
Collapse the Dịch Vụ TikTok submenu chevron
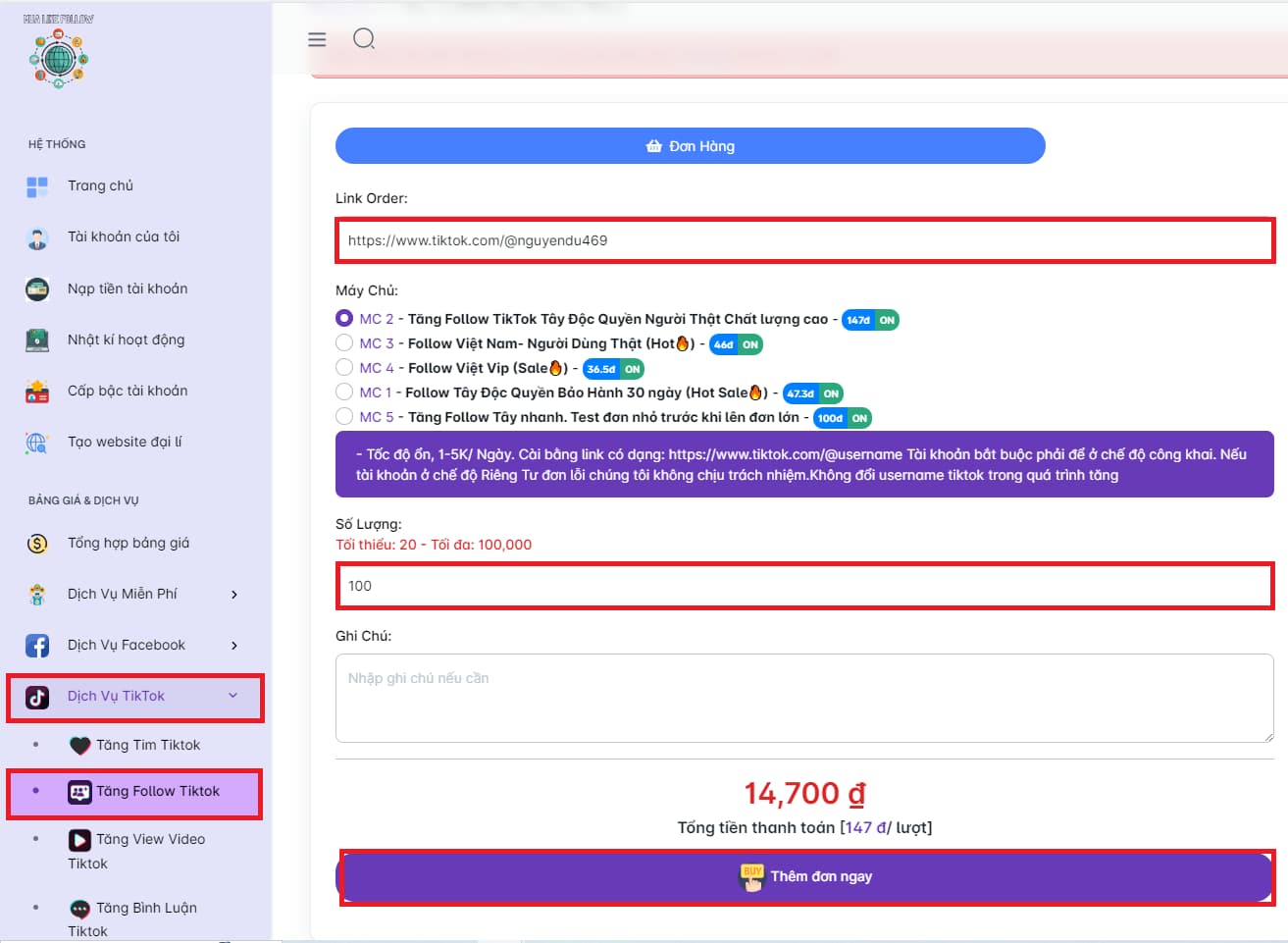(x=233, y=696)
